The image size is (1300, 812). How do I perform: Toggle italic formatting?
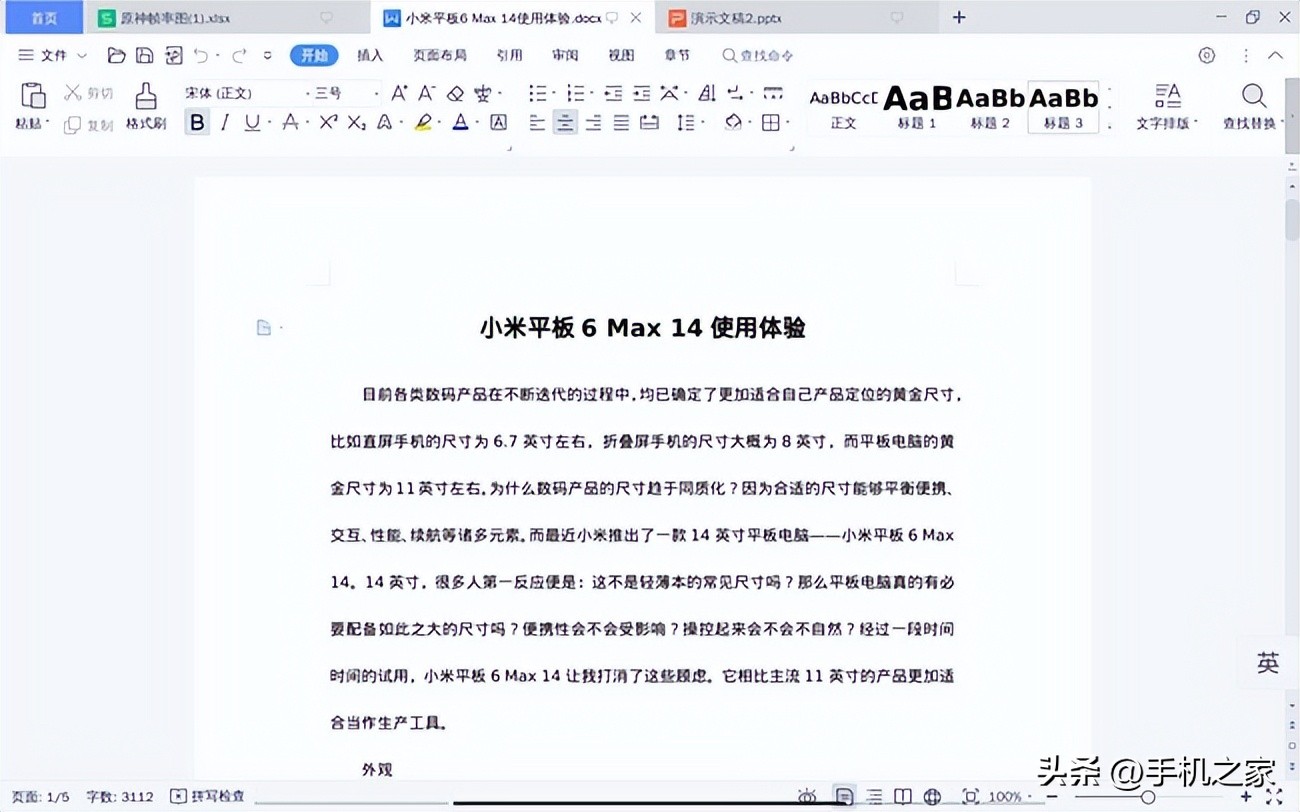(222, 122)
